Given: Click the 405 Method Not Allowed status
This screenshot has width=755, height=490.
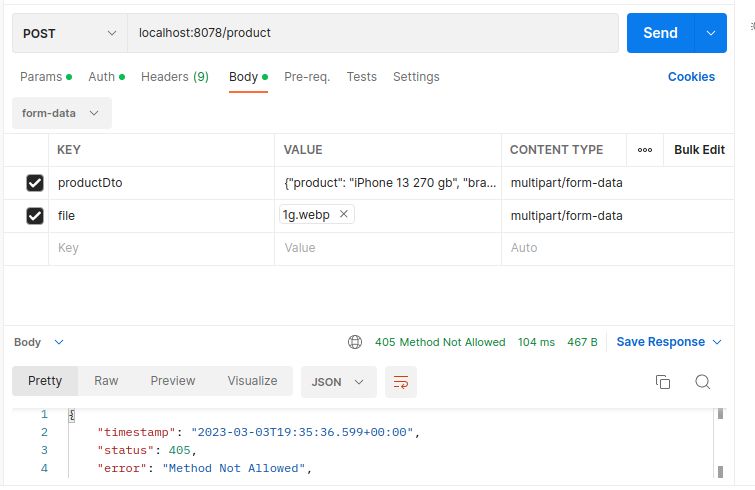Looking at the screenshot, I should coord(440,342).
